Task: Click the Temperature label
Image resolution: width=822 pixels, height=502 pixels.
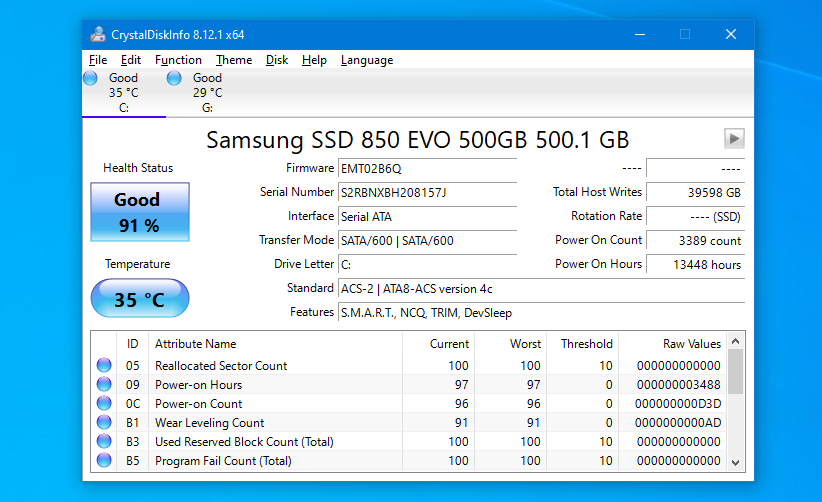Action: (x=137, y=264)
